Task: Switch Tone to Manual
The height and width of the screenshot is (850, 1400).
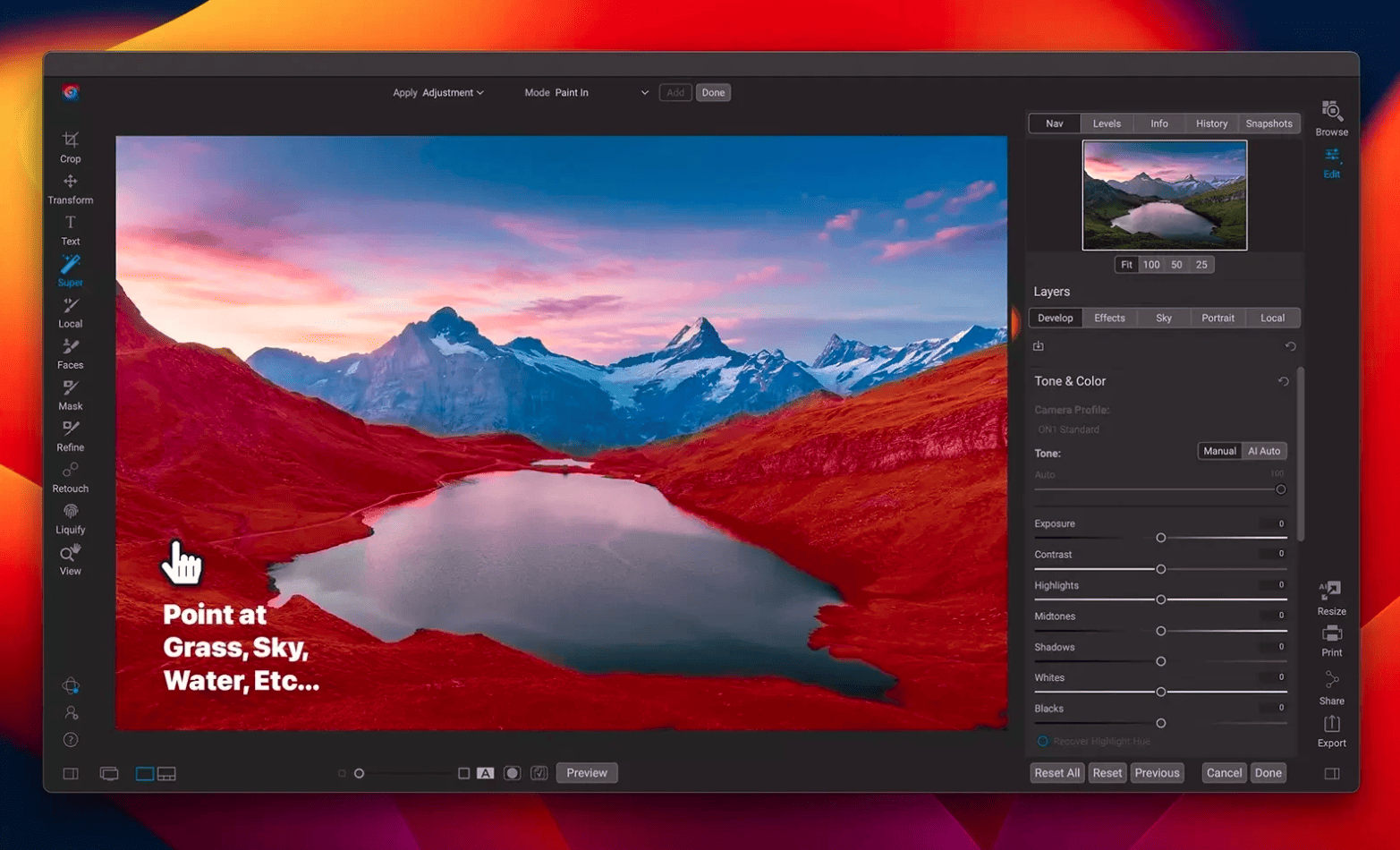Action: (1219, 451)
